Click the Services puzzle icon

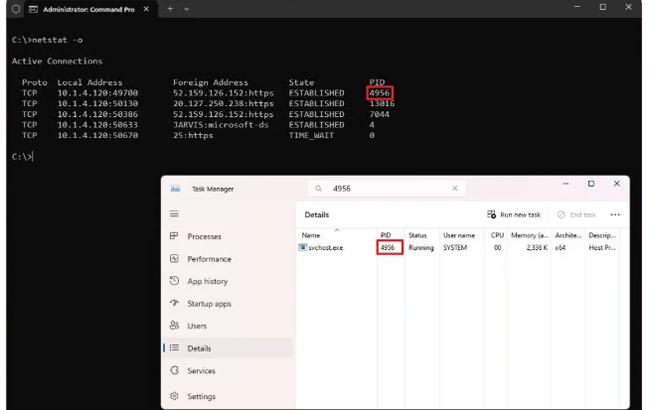click(x=174, y=371)
